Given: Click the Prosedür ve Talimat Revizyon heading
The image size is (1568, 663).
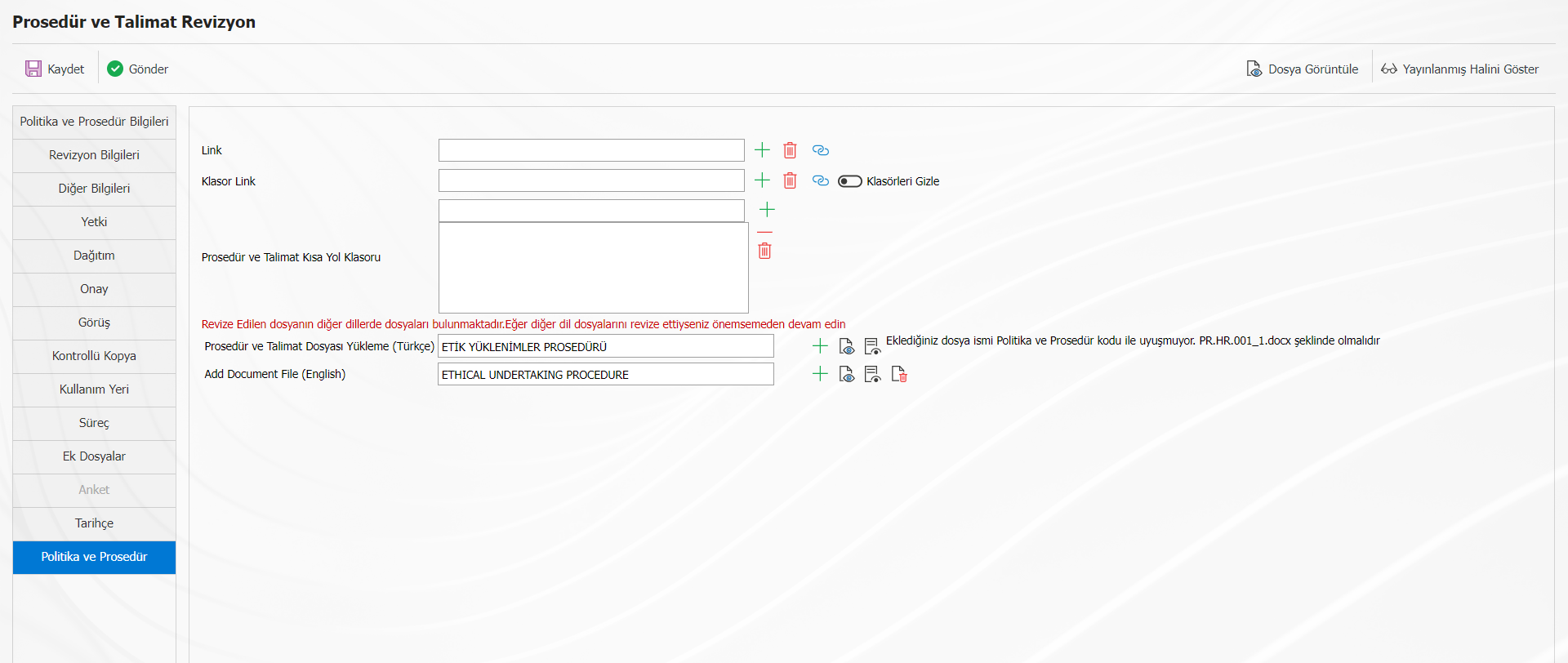Looking at the screenshot, I should tap(134, 22).
